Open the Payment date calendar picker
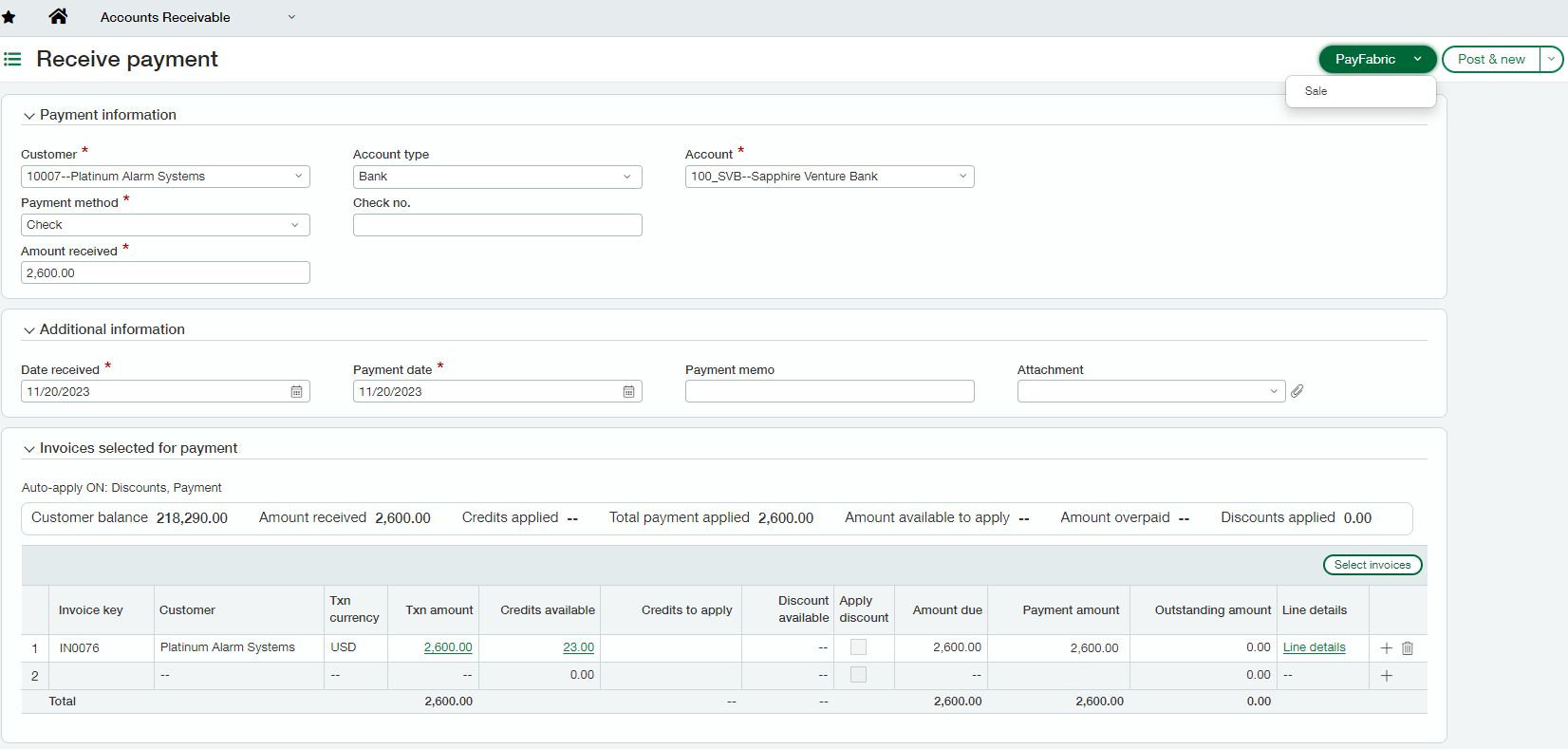 click(x=628, y=391)
